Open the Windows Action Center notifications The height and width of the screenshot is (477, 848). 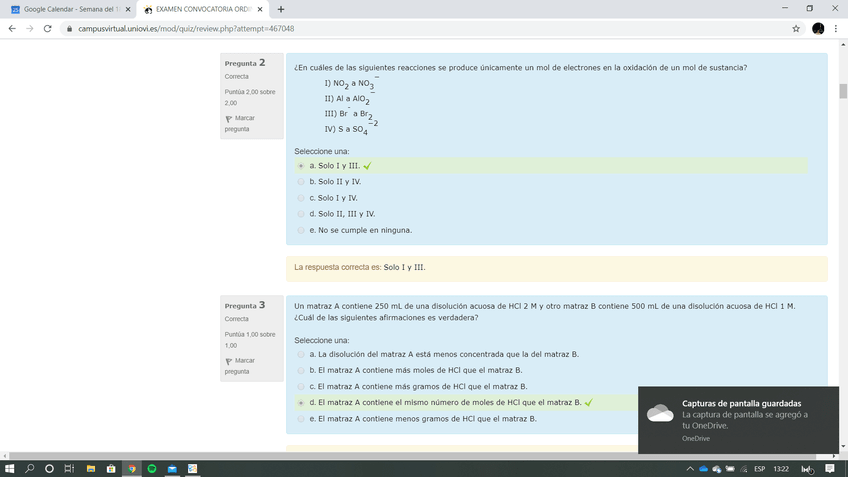point(830,469)
